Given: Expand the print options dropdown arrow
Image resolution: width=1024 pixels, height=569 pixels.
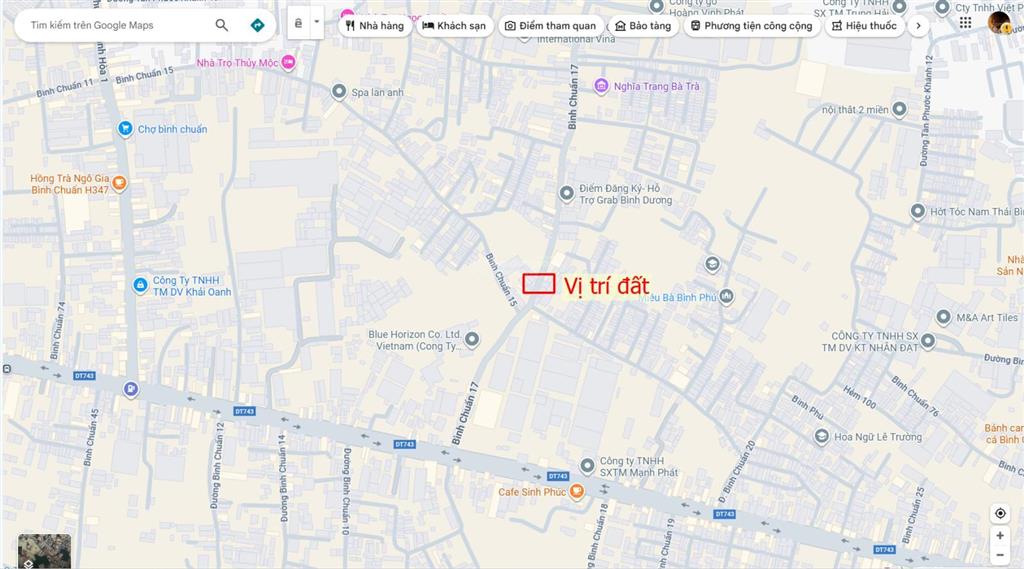Looking at the screenshot, I should tap(317, 22).
